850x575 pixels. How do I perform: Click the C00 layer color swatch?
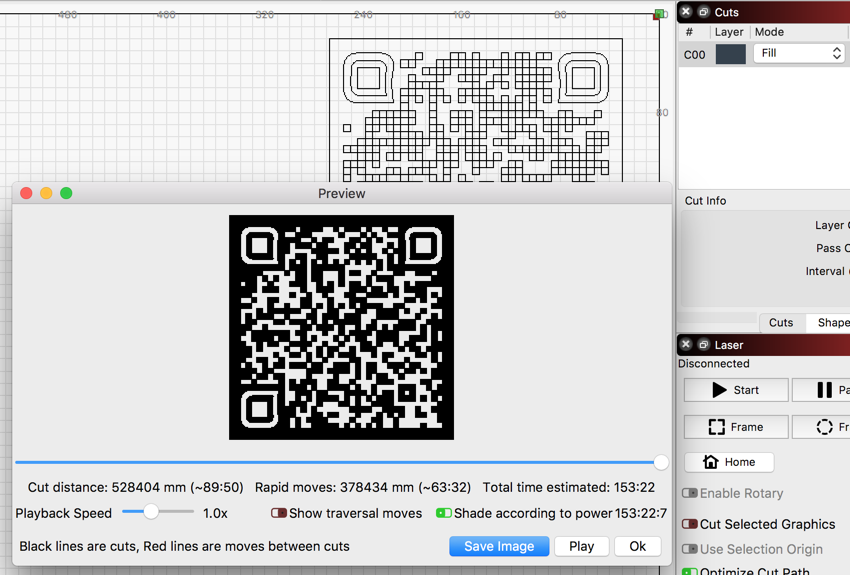pos(731,54)
